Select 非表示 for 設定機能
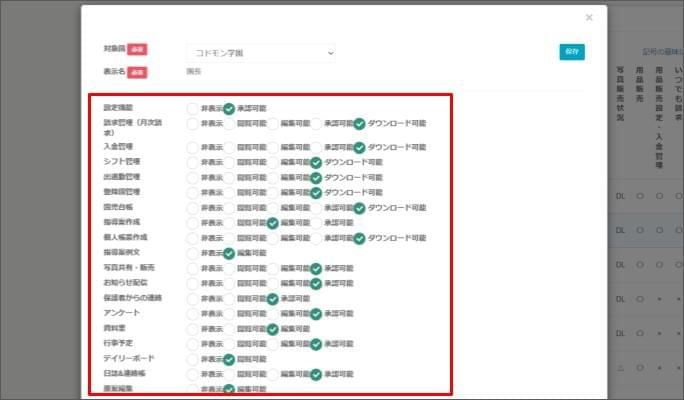684x400 pixels. click(193, 108)
